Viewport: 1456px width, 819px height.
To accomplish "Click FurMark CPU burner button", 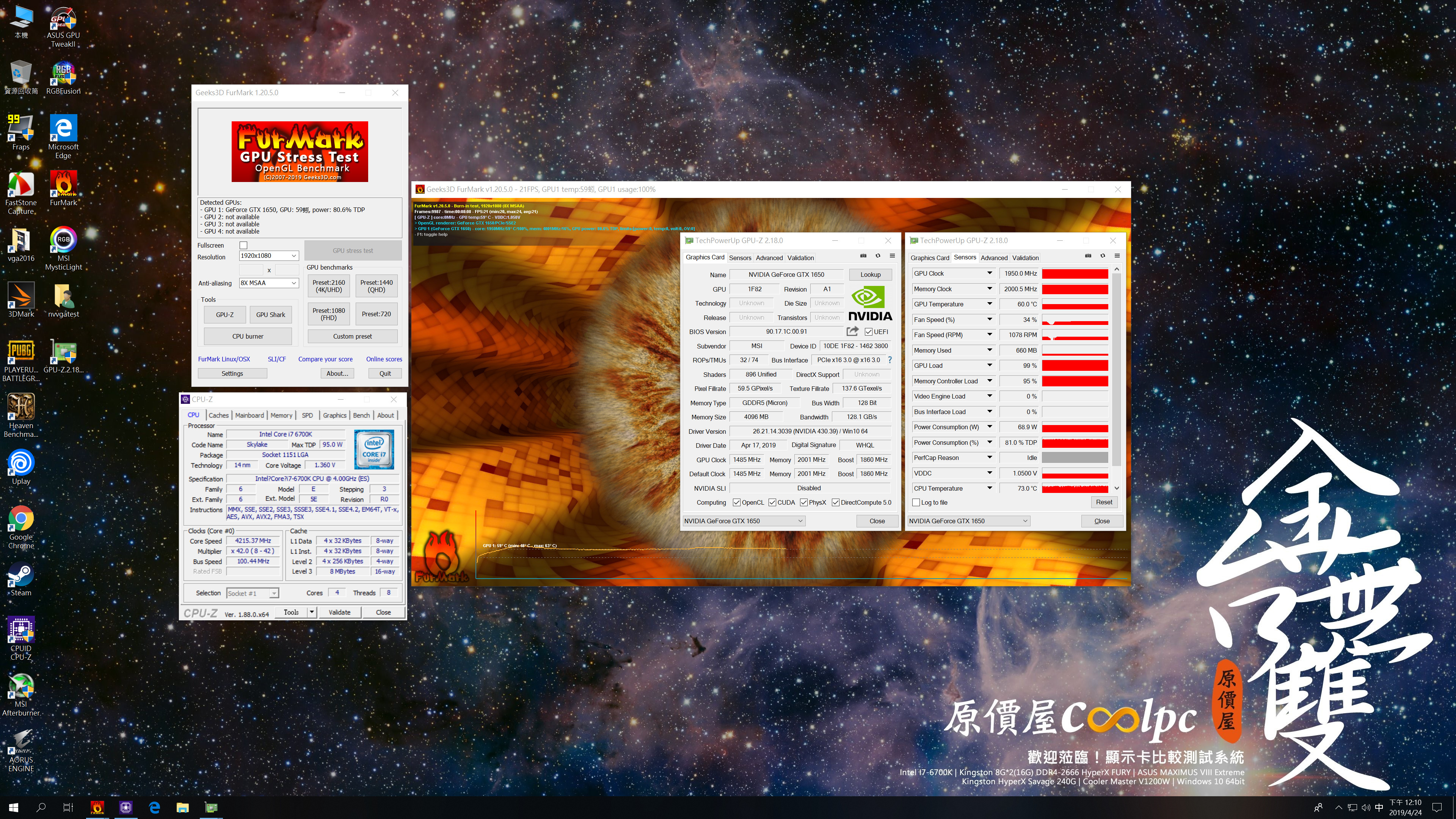I will pos(248,336).
